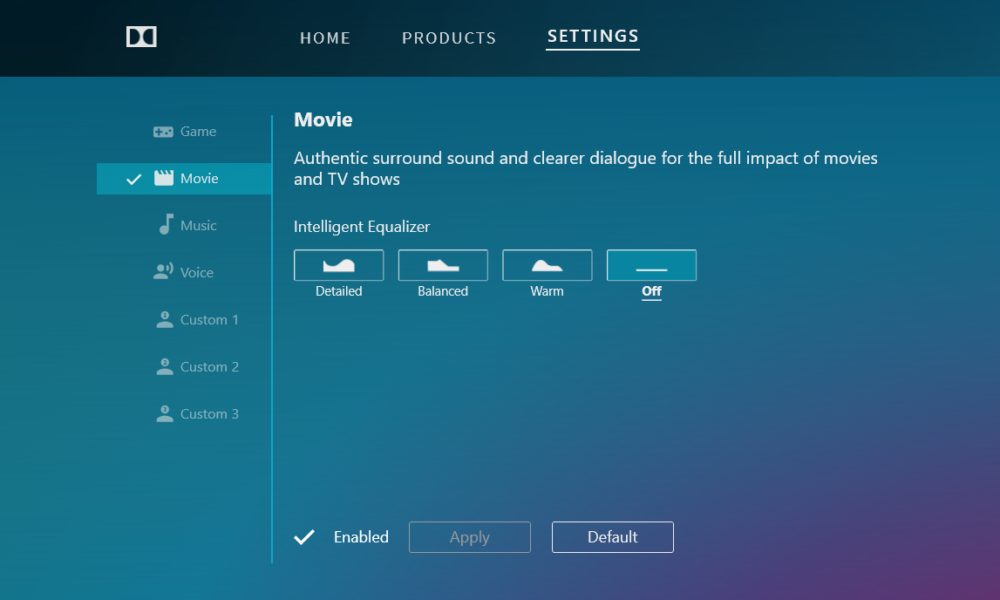Screen dimensions: 1000x600
Task: Select the Warm preset label text
Action: click(547, 291)
